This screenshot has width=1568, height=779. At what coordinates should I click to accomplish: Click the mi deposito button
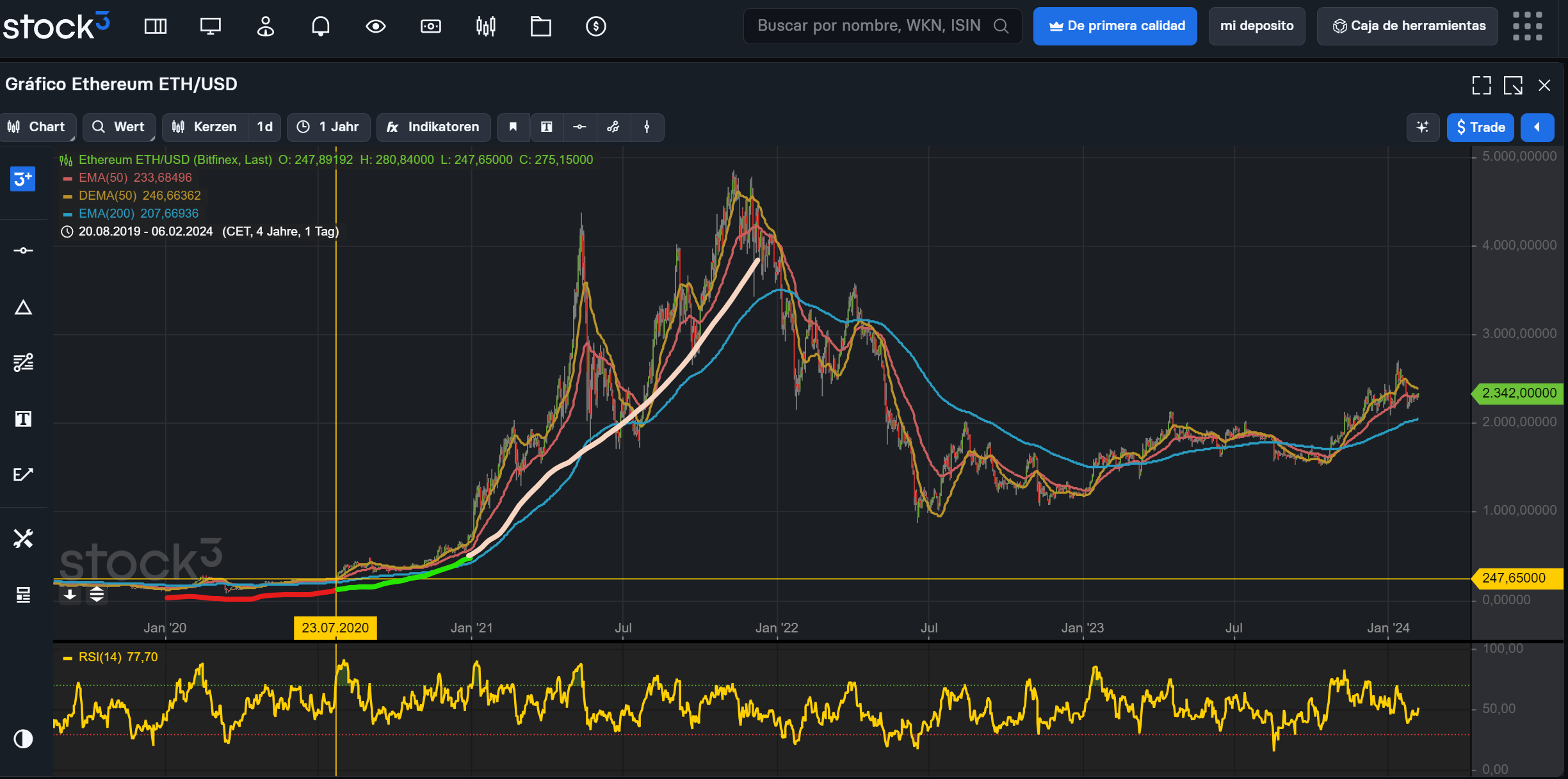(x=1256, y=26)
